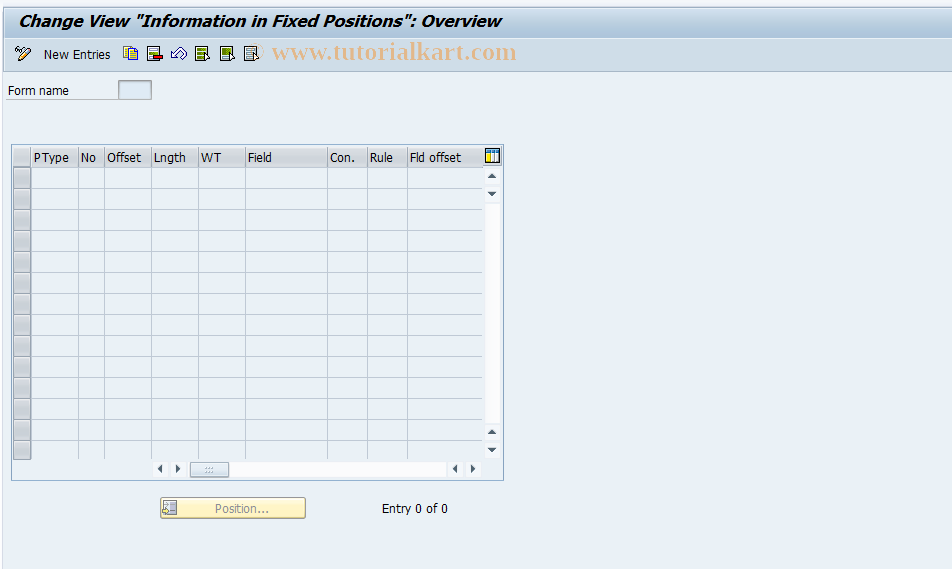Click the Select All icon
This screenshot has width=952, height=569.
pyautogui.click(x=202, y=54)
